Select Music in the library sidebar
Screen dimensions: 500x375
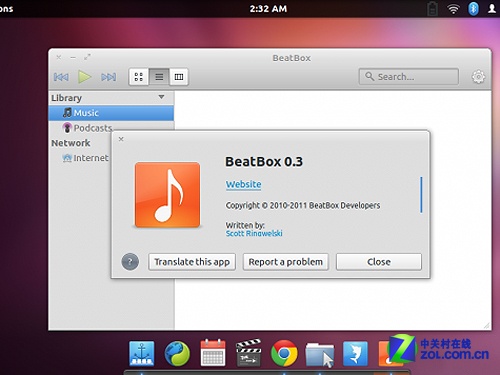pyautogui.click(x=111, y=113)
